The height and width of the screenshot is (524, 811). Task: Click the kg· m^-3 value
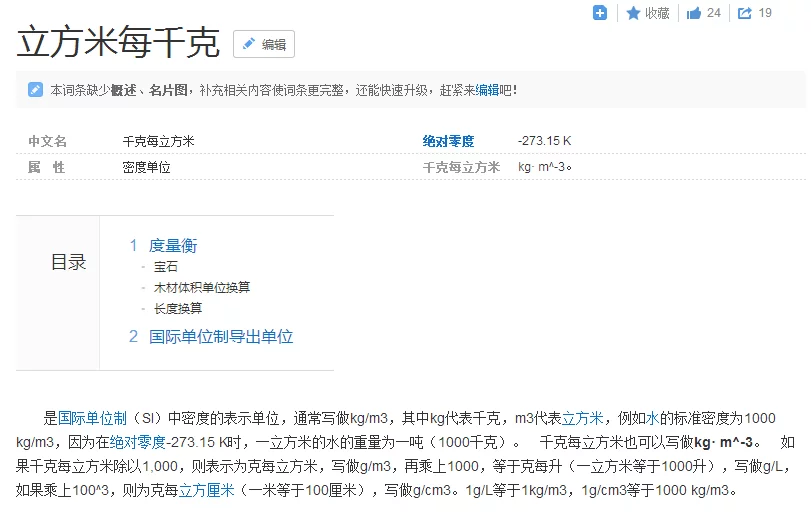point(545,167)
